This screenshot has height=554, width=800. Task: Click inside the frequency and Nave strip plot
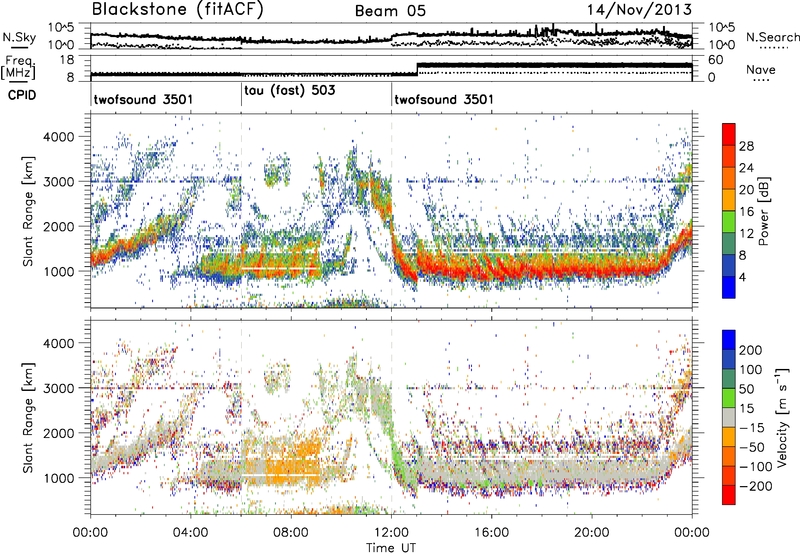click(391, 69)
